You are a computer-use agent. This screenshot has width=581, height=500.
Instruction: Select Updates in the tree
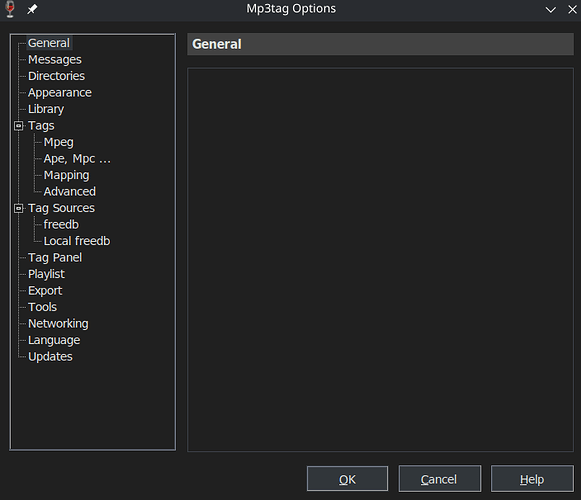(x=50, y=357)
